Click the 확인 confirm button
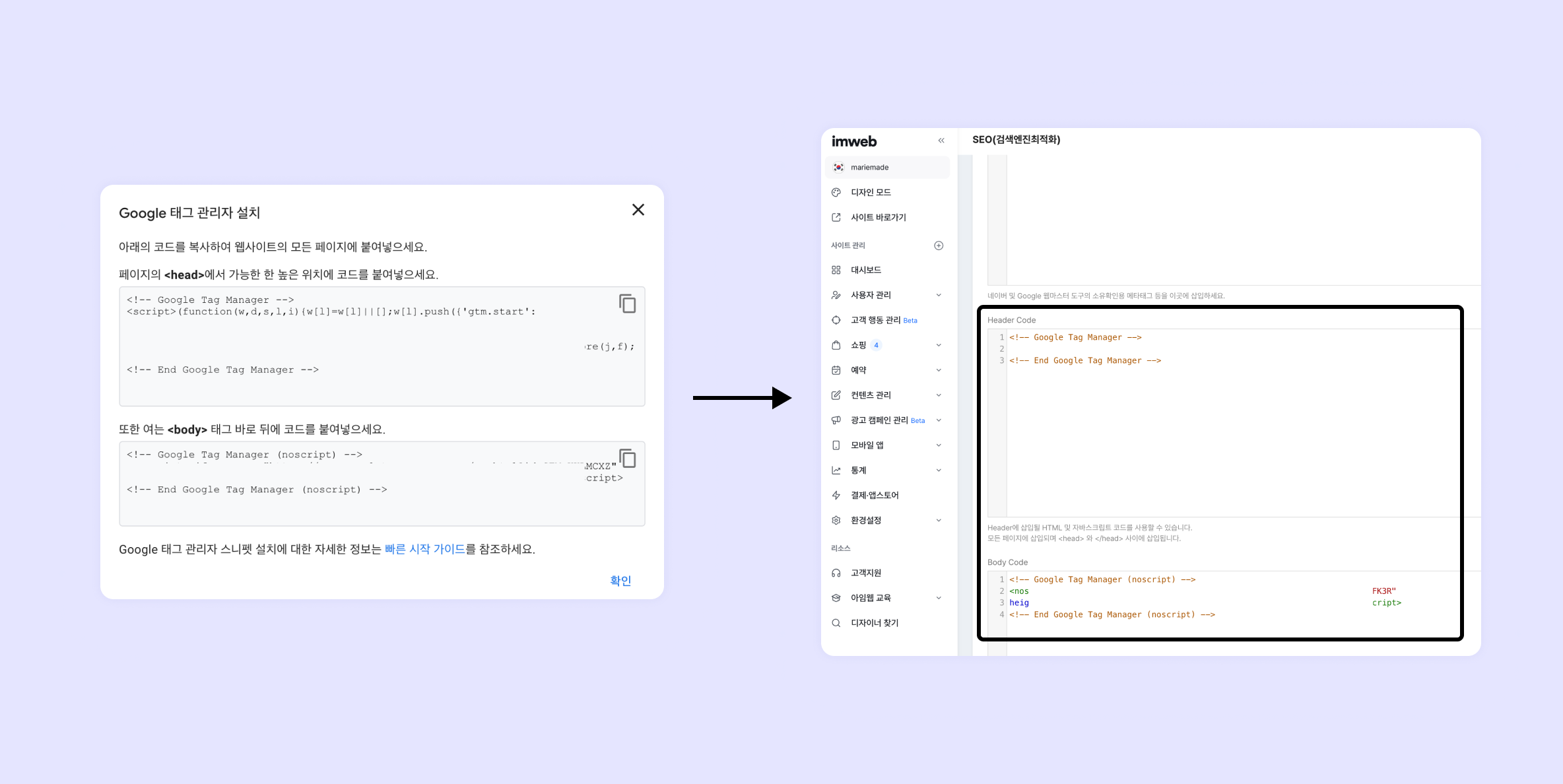1563x784 pixels. pos(620,580)
